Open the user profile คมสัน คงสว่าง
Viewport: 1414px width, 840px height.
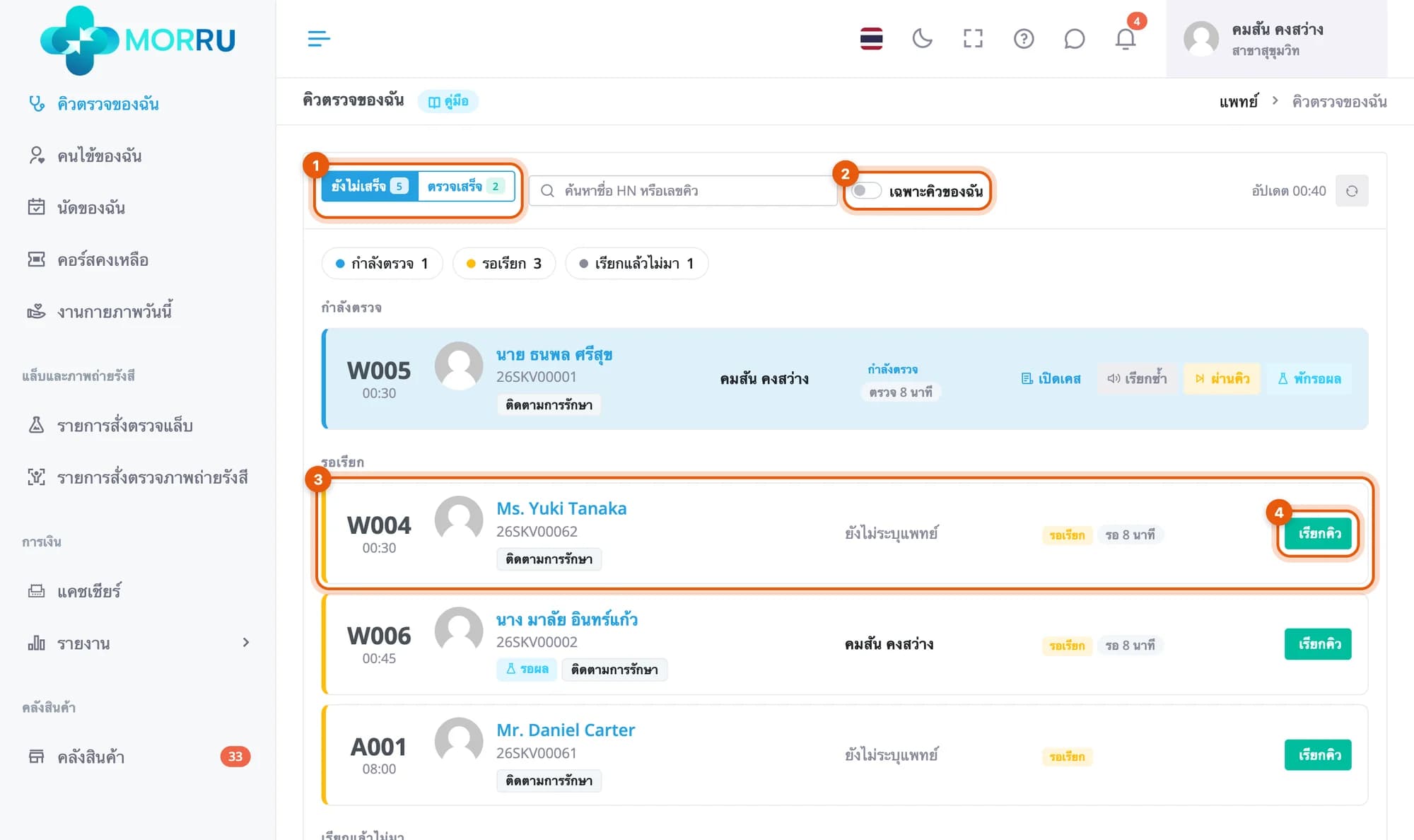tap(1276, 39)
